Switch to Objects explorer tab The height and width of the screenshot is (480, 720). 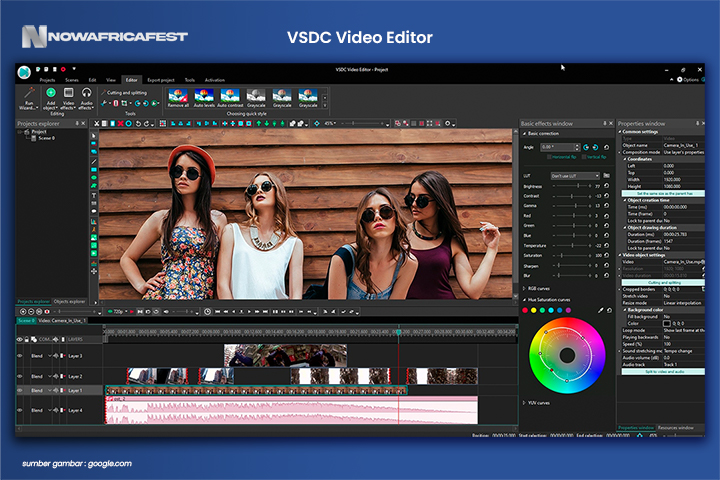69,302
